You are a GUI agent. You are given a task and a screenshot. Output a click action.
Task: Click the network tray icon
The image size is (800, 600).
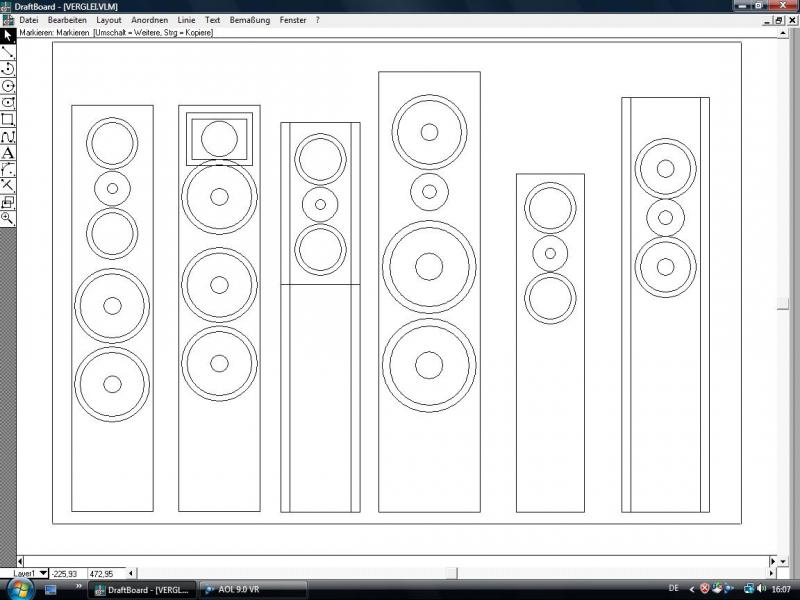coord(748,589)
